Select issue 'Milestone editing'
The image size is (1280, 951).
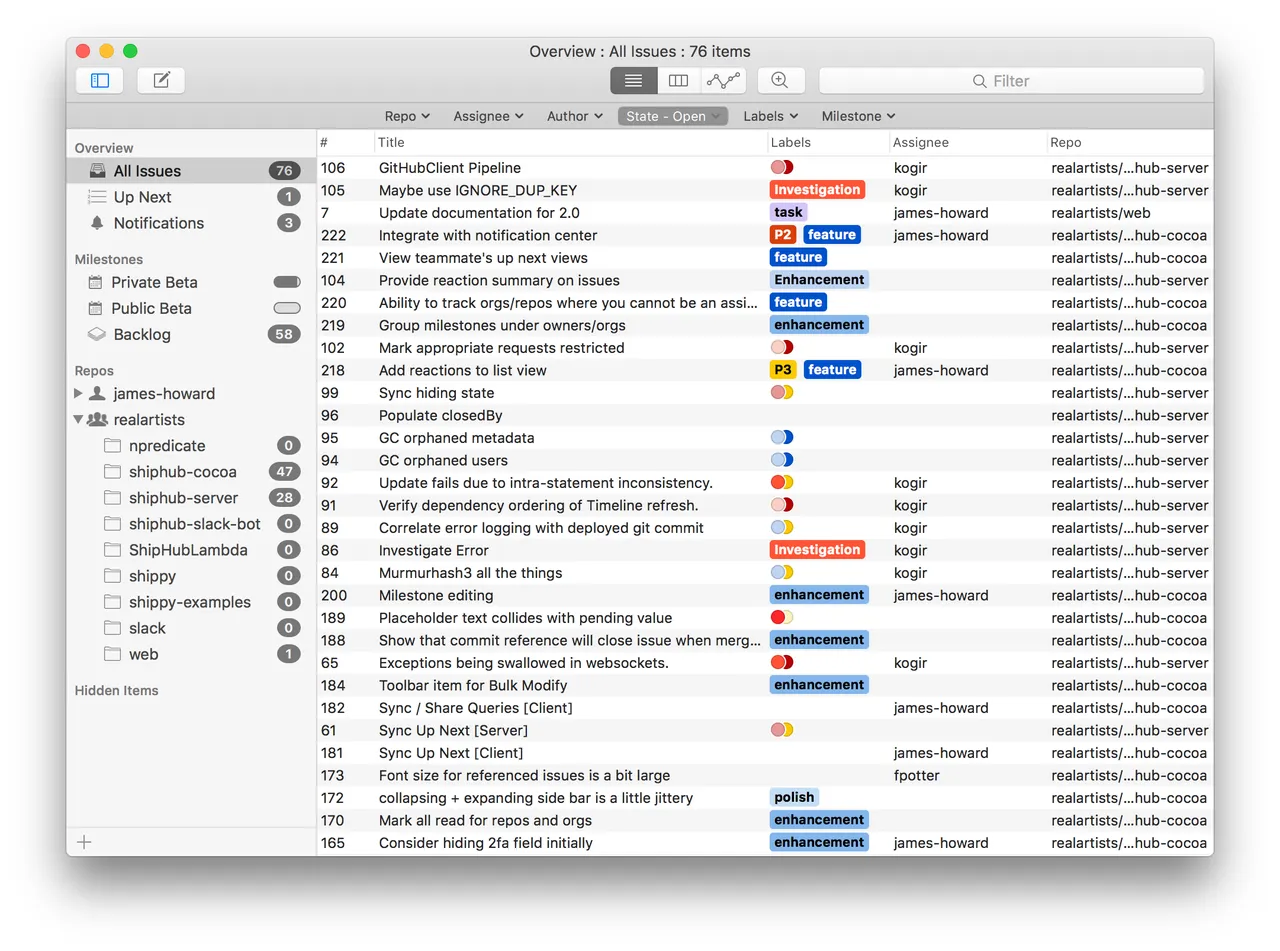click(x=765, y=595)
